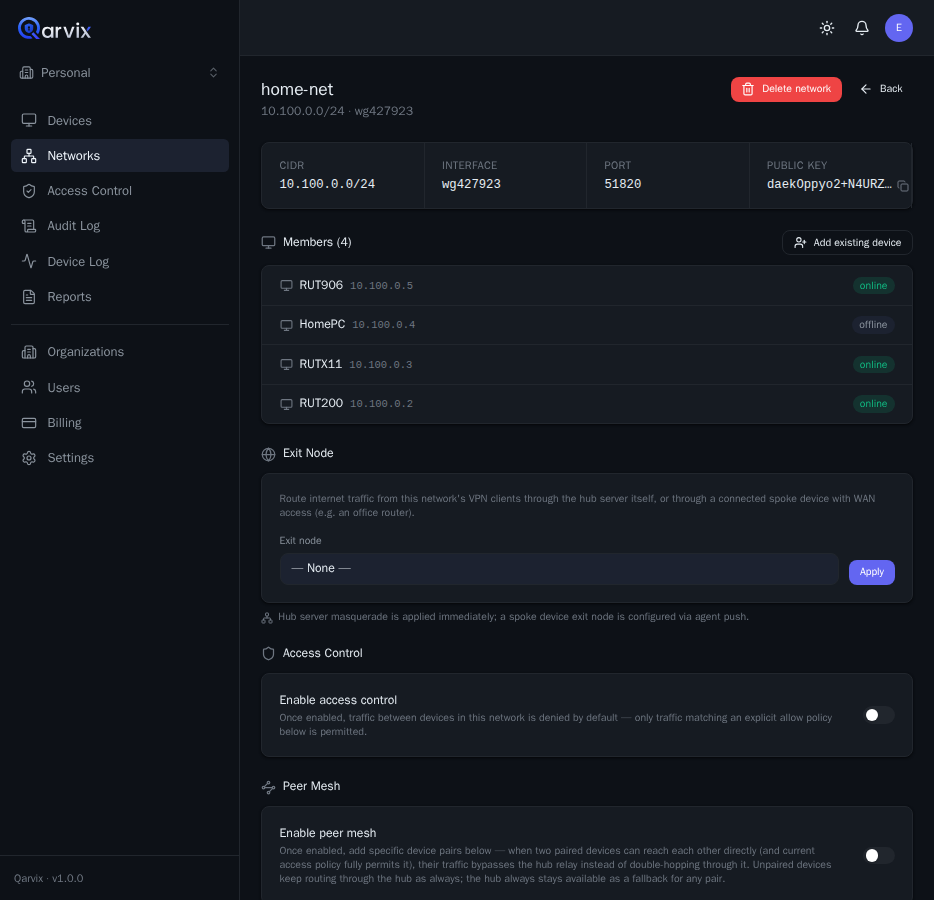Select the HomePC member row
This screenshot has width=934, height=900.
[x=586, y=325]
